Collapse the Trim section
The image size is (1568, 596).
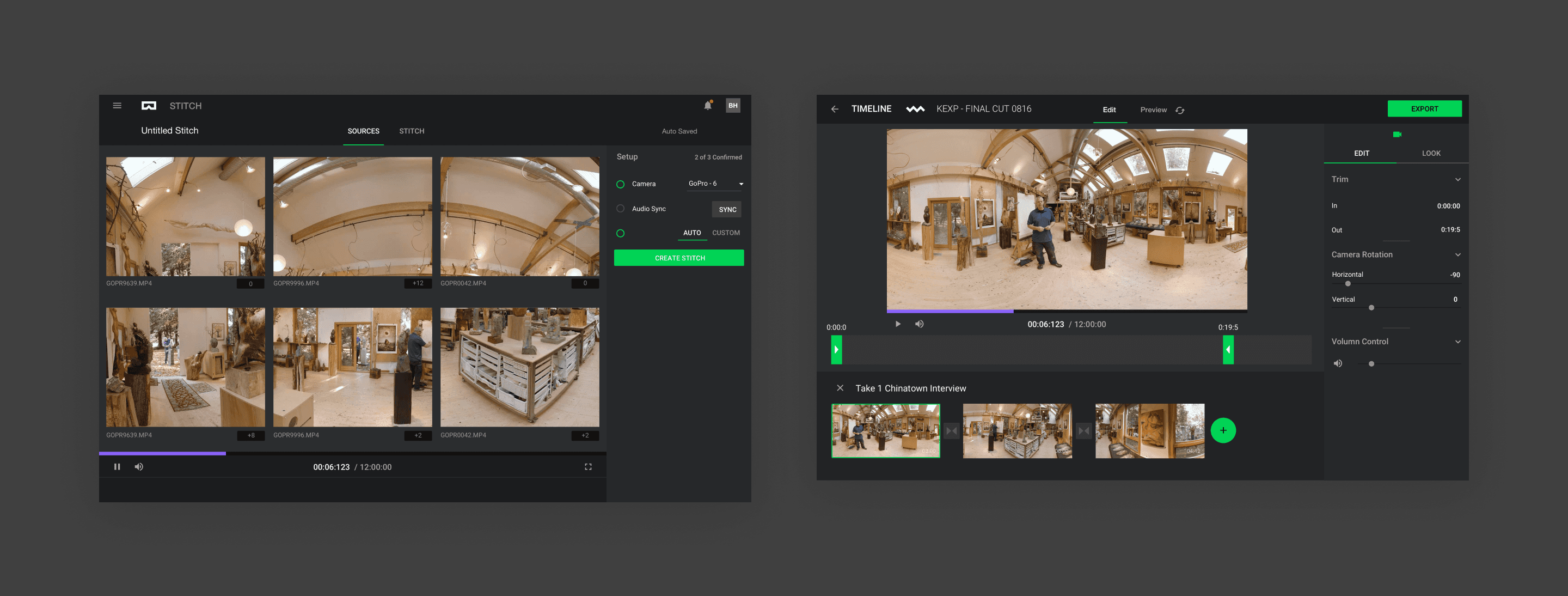click(x=1458, y=179)
